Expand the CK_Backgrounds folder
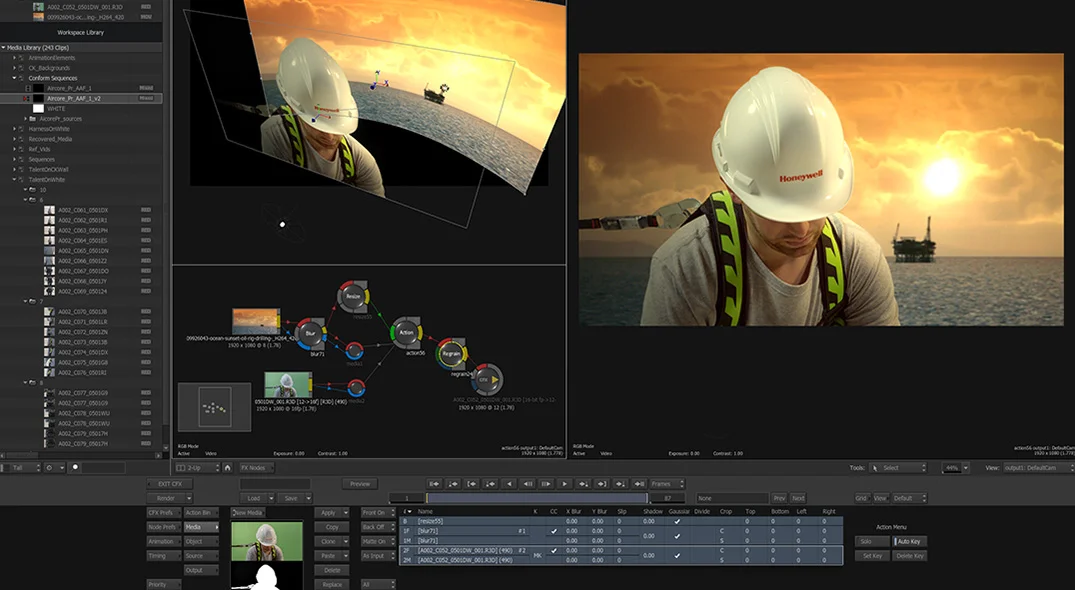The image size is (1075, 590). click(x=14, y=68)
